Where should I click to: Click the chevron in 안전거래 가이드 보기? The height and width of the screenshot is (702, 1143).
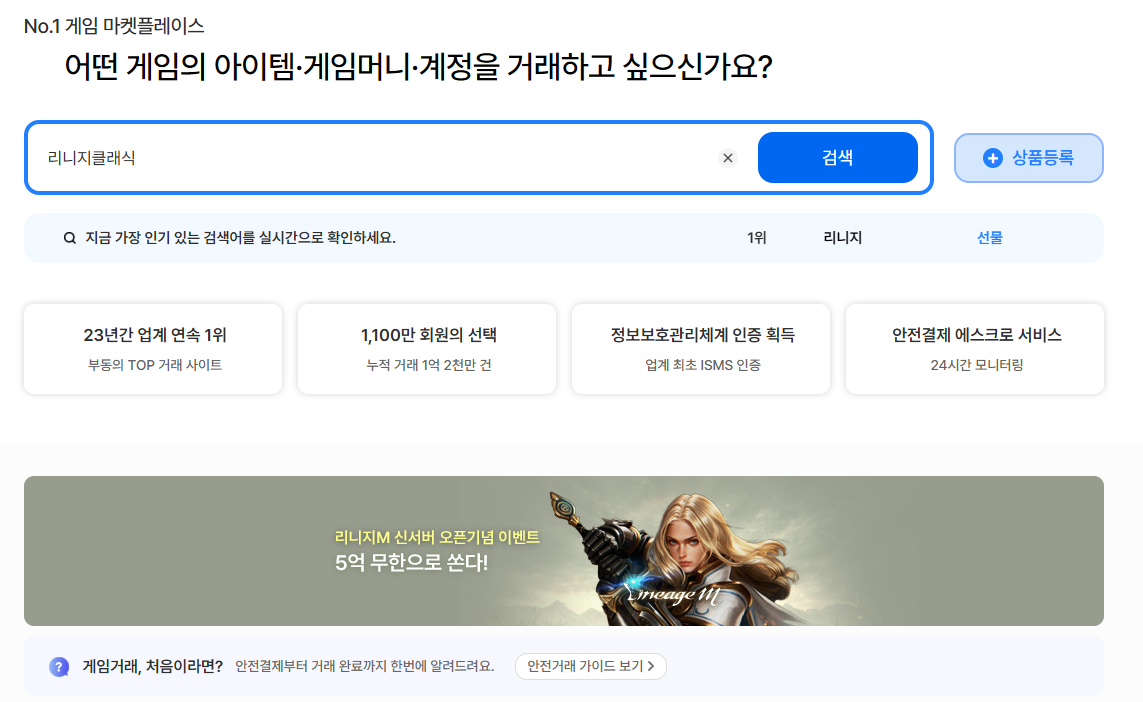pyautogui.click(x=651, y=666)
